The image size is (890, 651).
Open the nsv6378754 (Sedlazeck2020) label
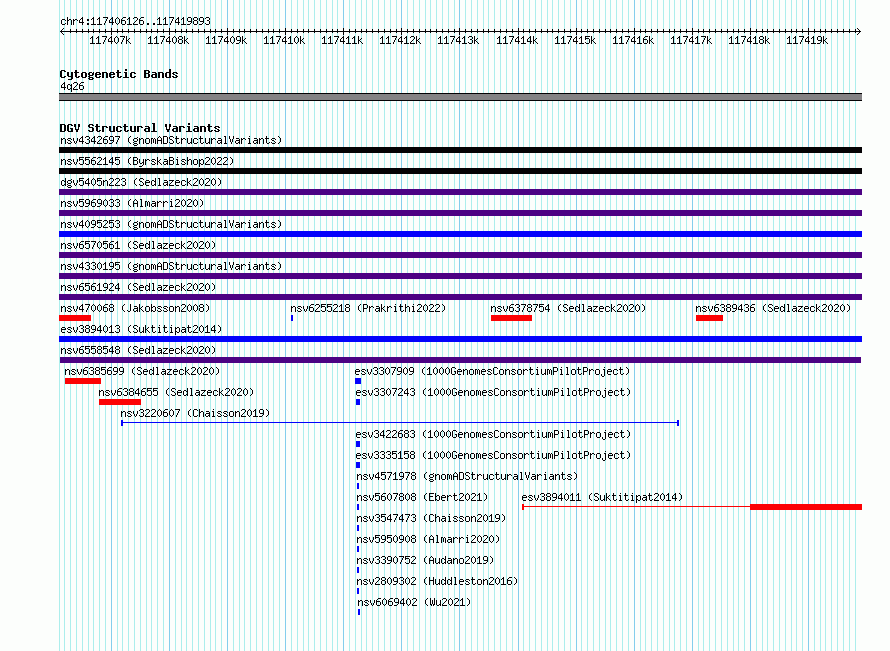coord(568,308)
